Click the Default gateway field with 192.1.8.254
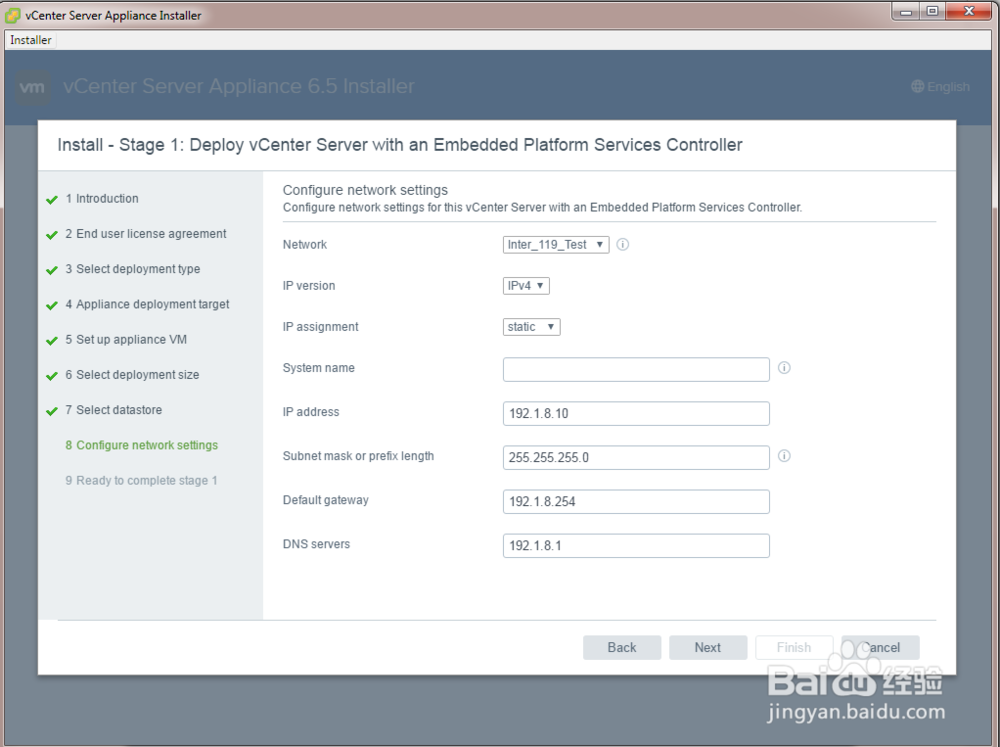The width and height of the screenshot is (1000, 747). [636, 501]
